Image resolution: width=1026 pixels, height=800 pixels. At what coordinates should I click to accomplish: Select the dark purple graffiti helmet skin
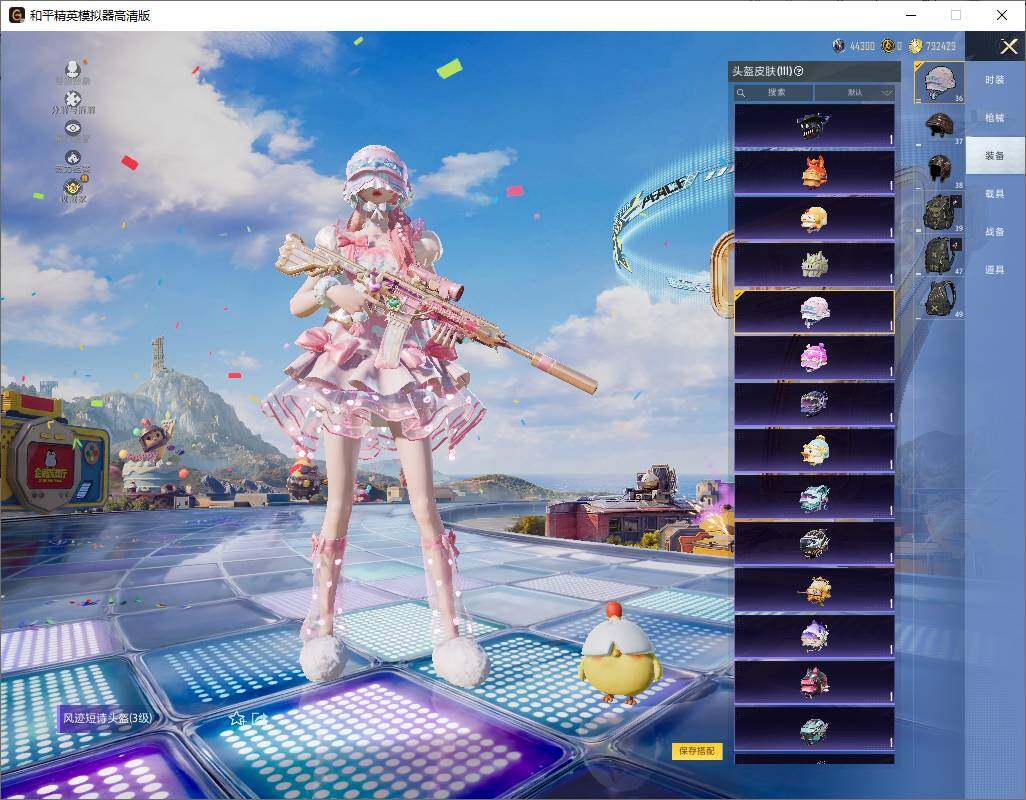[814, 404]
